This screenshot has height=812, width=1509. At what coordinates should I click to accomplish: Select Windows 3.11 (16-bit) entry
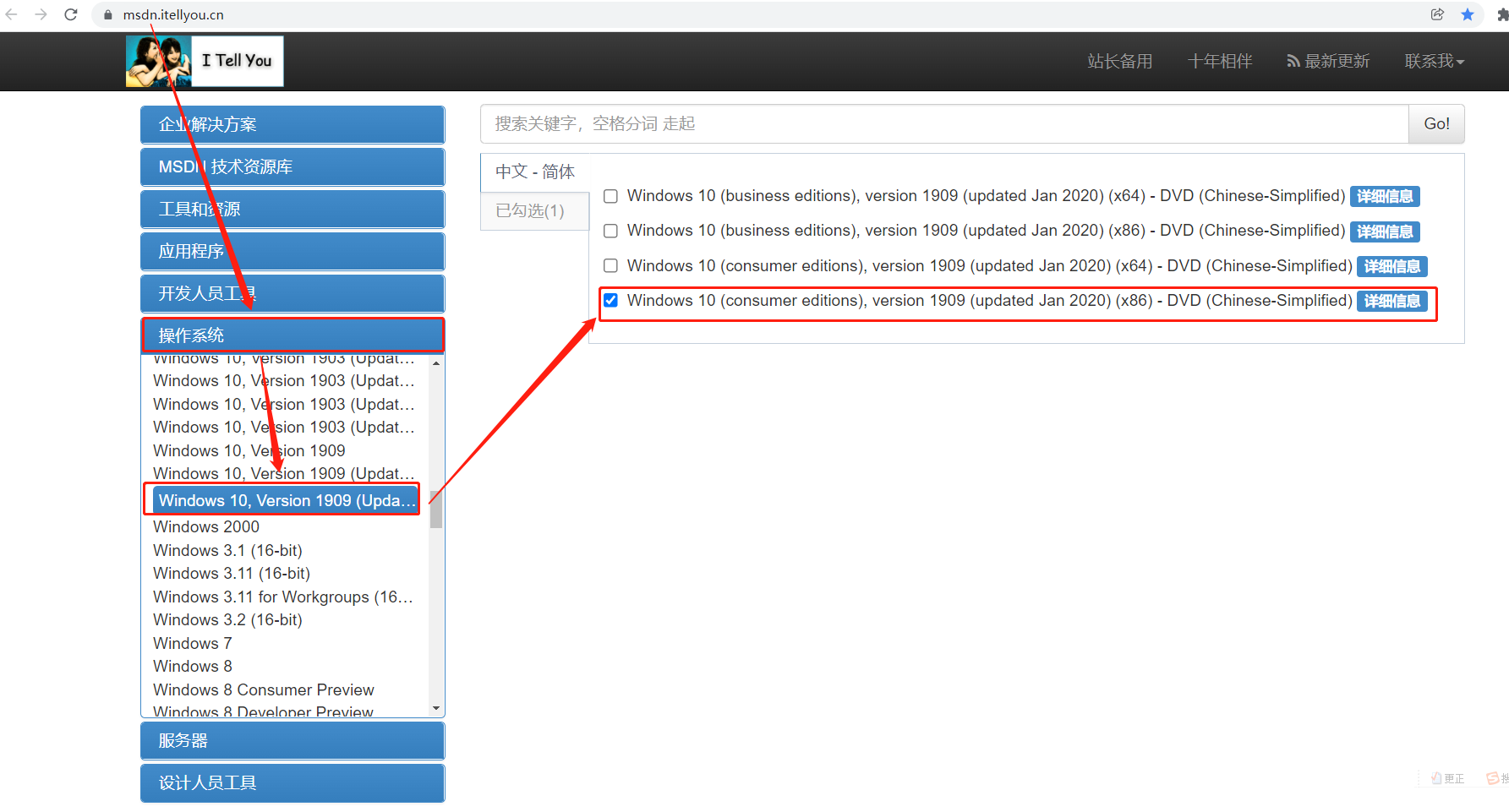tap(232, 573)
